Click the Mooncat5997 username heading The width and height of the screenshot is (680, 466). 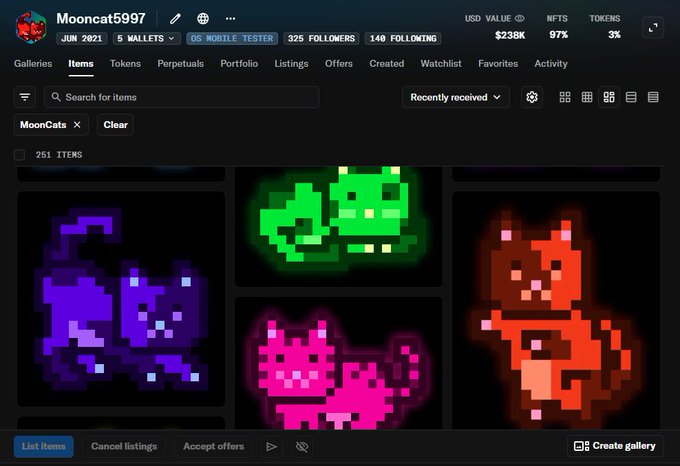(x=101, y=19)
